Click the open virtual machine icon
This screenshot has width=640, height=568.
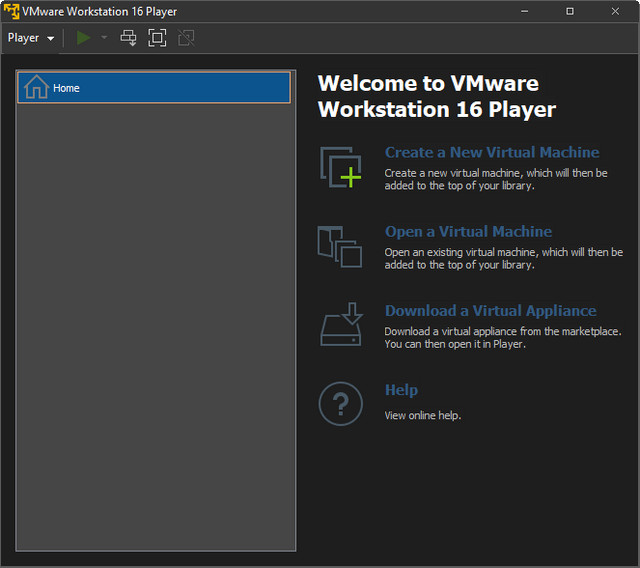click(x=340, y=246)
